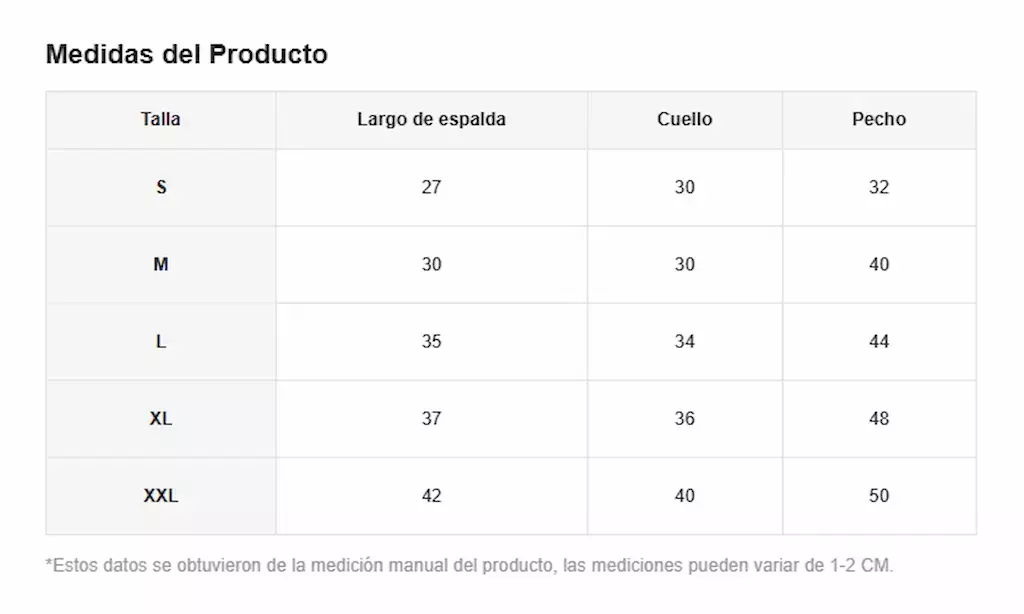Image resolution: width=1024 pixels, height=614 pixels.
Task: Select back length value 42 for XXL
Action: pos(431,496)
